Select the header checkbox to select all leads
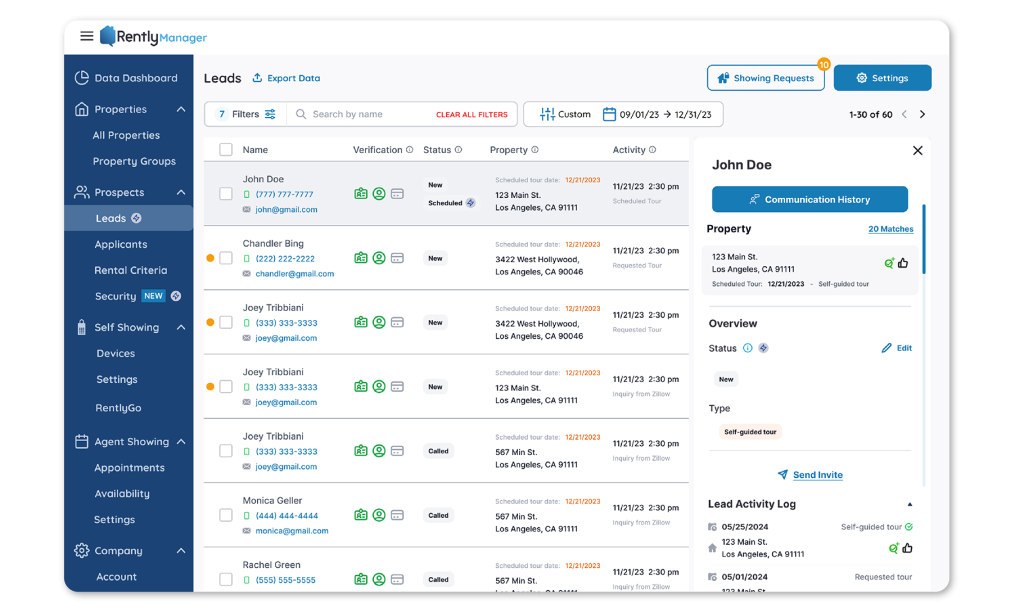Screen dimensions: 1024x608 (226, 148)
